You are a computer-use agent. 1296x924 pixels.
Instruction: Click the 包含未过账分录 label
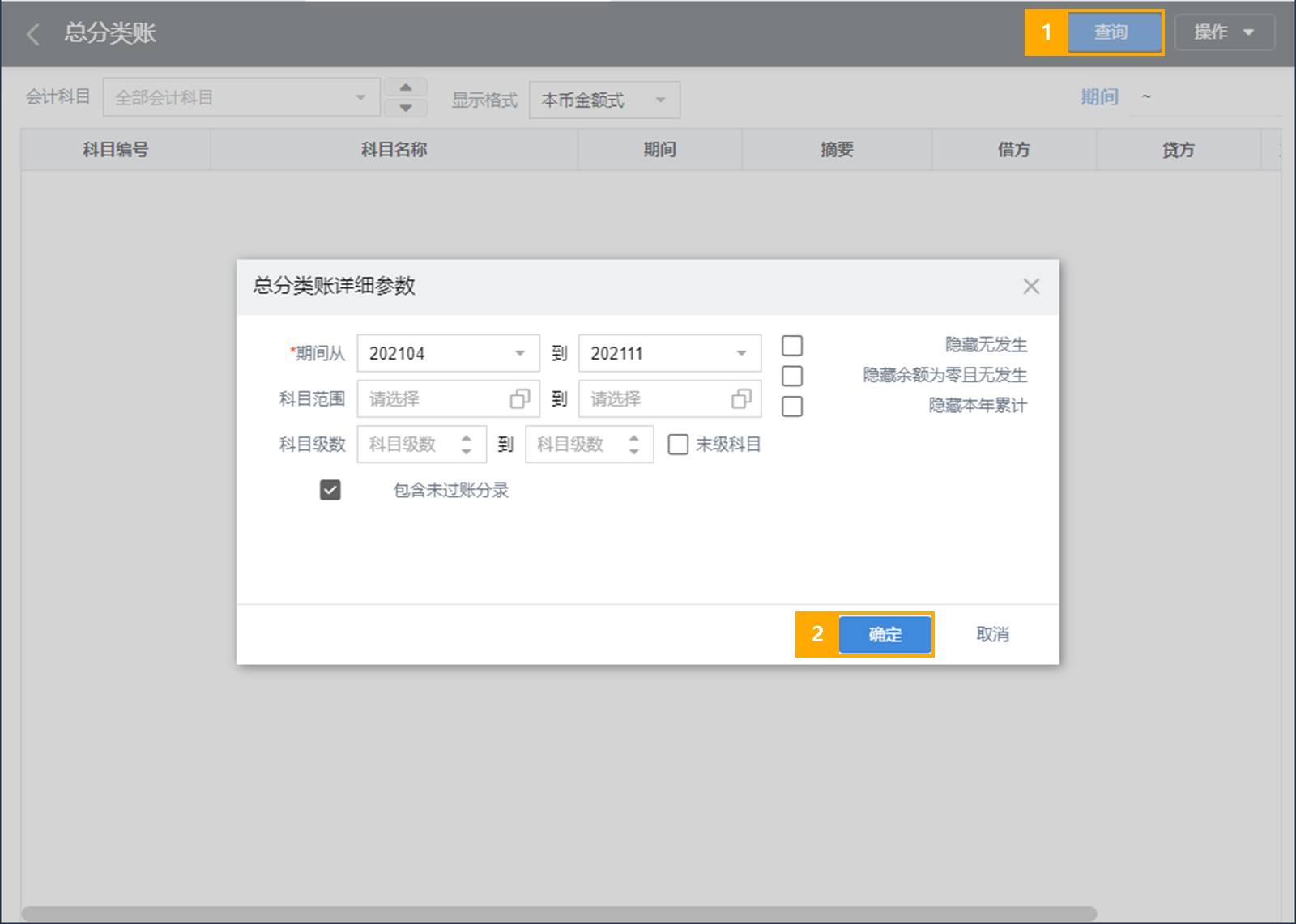(x=451, y=490)
